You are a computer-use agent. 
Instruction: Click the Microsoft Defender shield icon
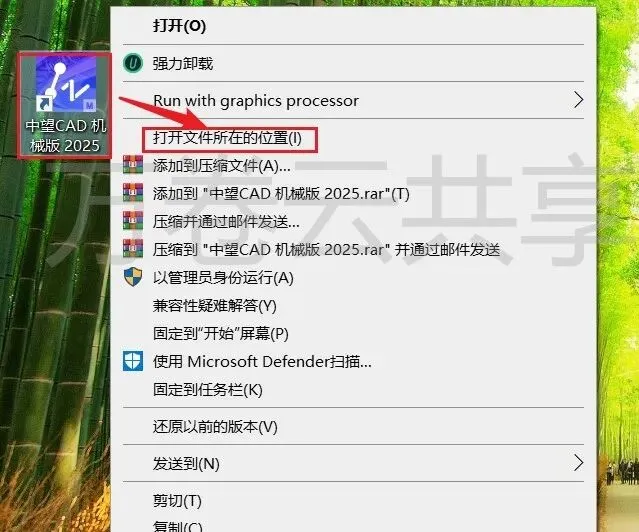click(133, 362)
